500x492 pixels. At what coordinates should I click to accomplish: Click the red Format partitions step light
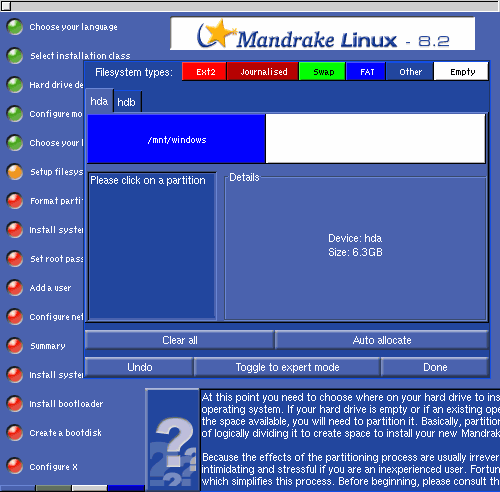15,201
